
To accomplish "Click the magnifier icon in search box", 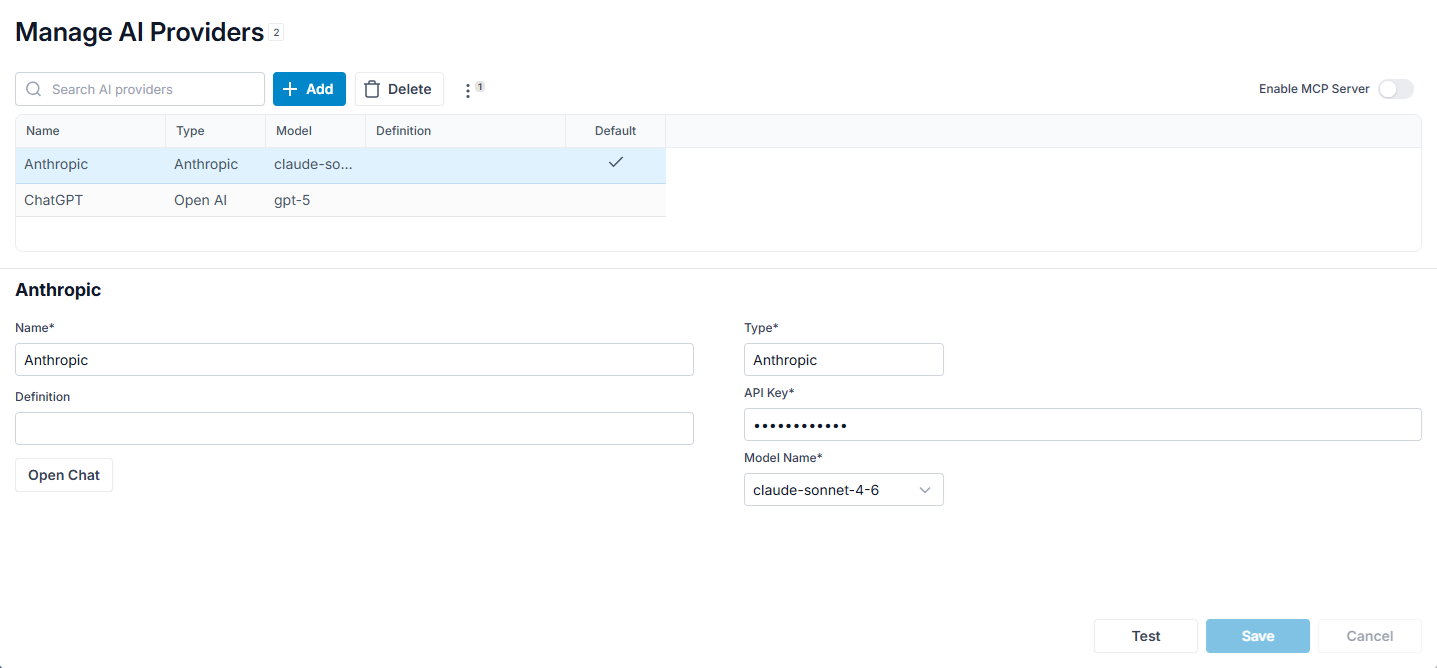I will pyautogui.click(x=34, y=89).
